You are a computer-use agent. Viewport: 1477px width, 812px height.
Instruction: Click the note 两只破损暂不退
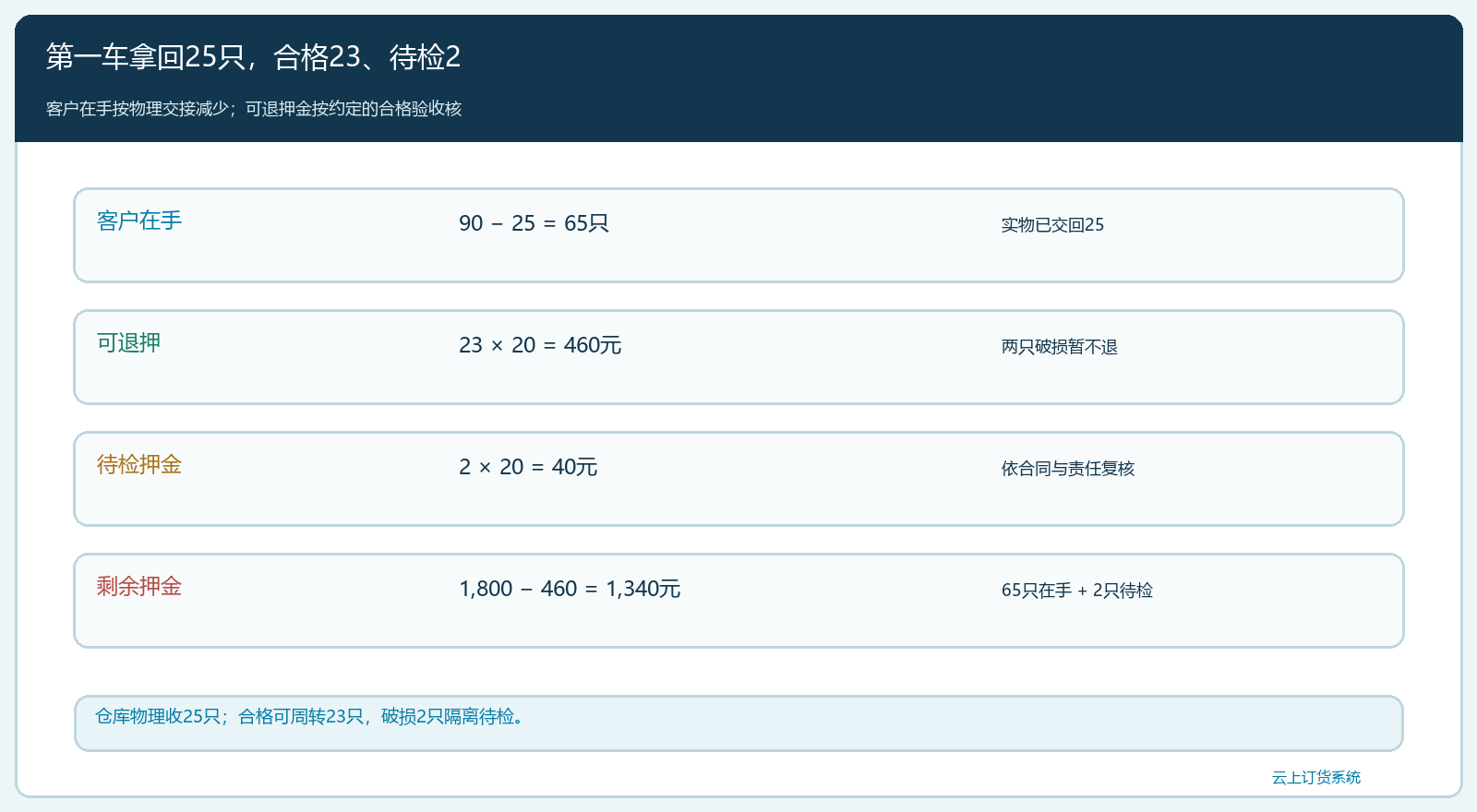tap(1060, 347)
